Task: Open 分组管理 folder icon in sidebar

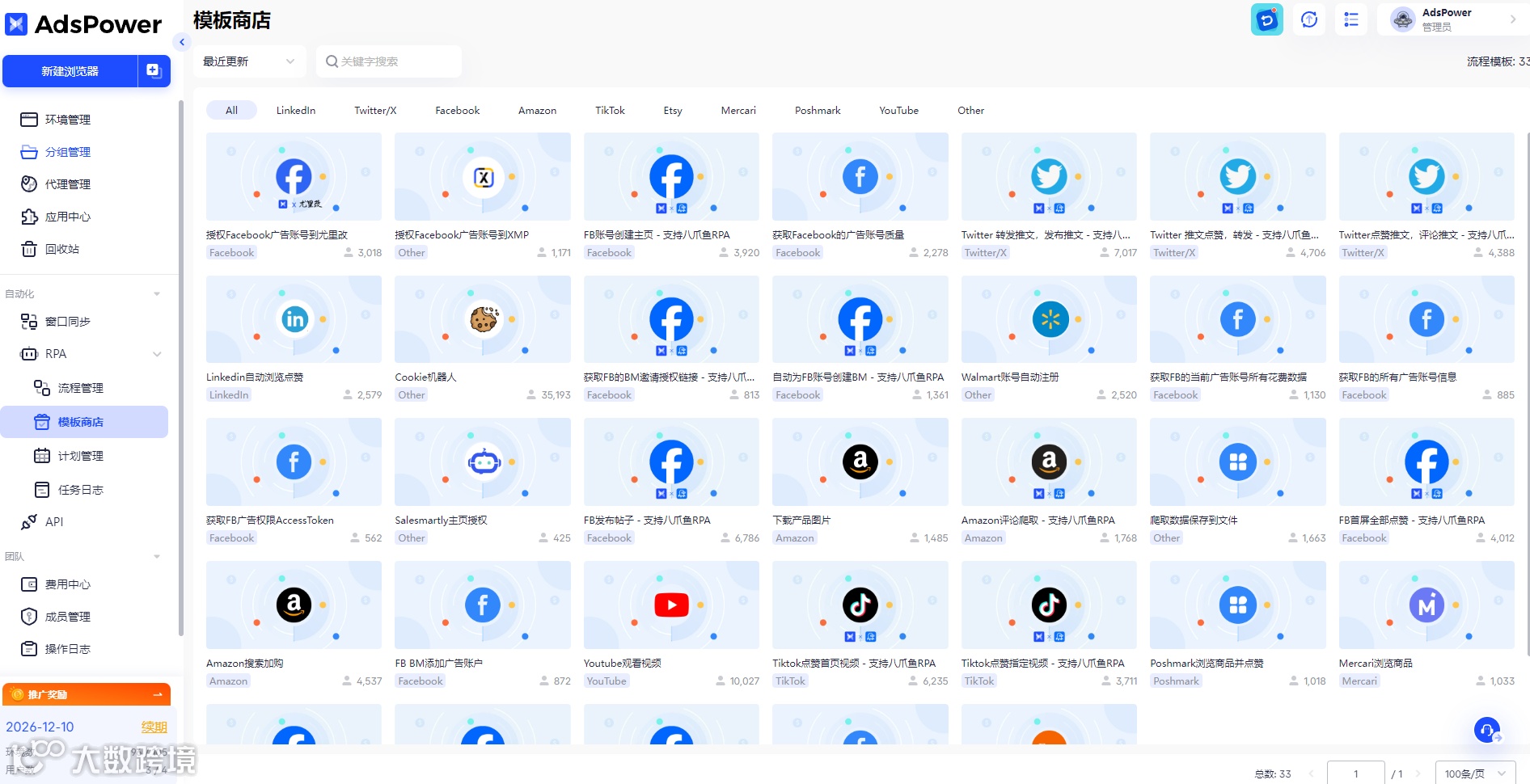Action: pos(29,152)
